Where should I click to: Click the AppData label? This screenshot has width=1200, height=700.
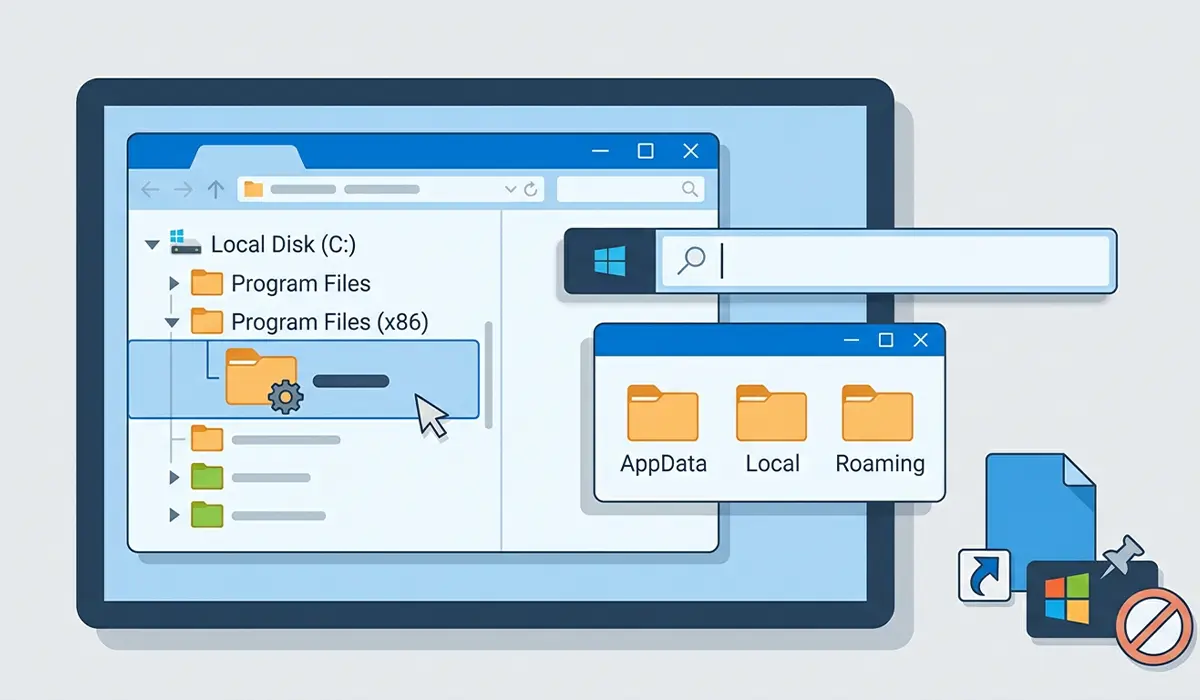(663, 464)
